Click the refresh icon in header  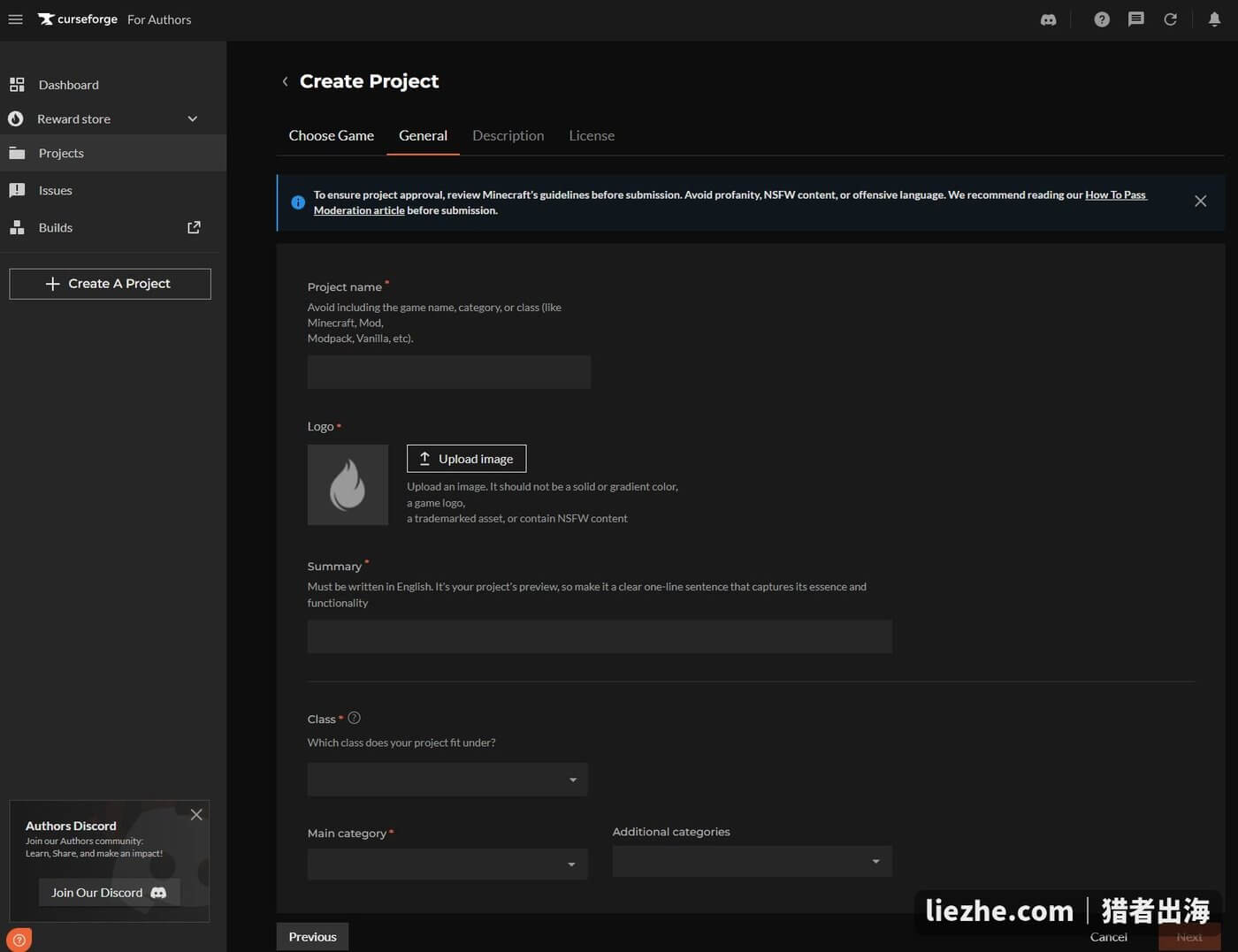(x=1170, y=19)
